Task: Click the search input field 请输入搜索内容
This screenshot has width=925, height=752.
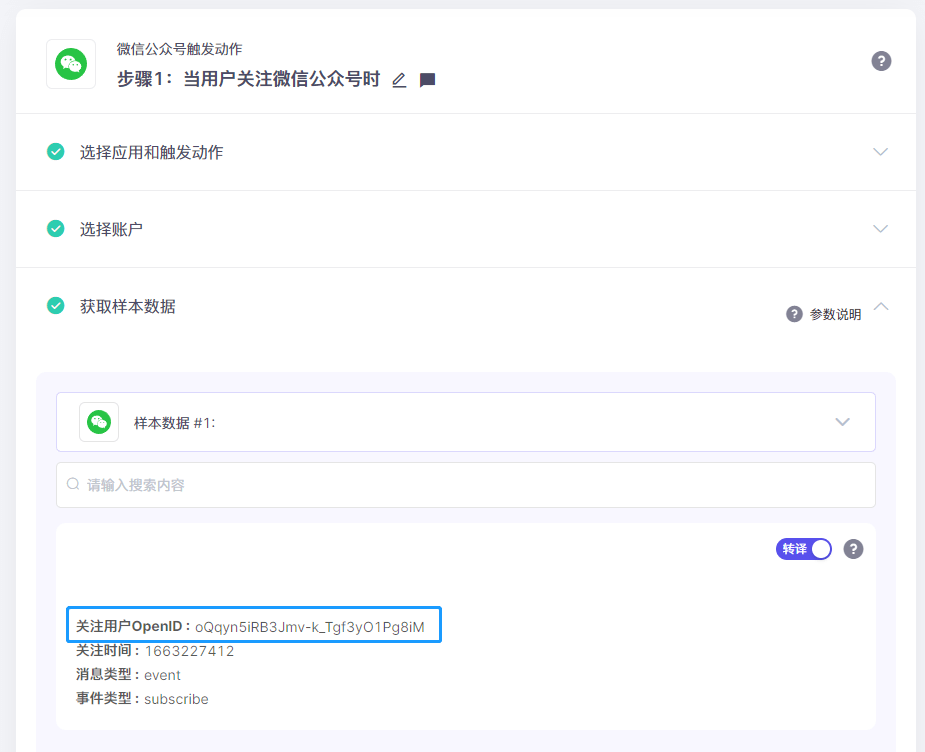Action: pos(400,484)
